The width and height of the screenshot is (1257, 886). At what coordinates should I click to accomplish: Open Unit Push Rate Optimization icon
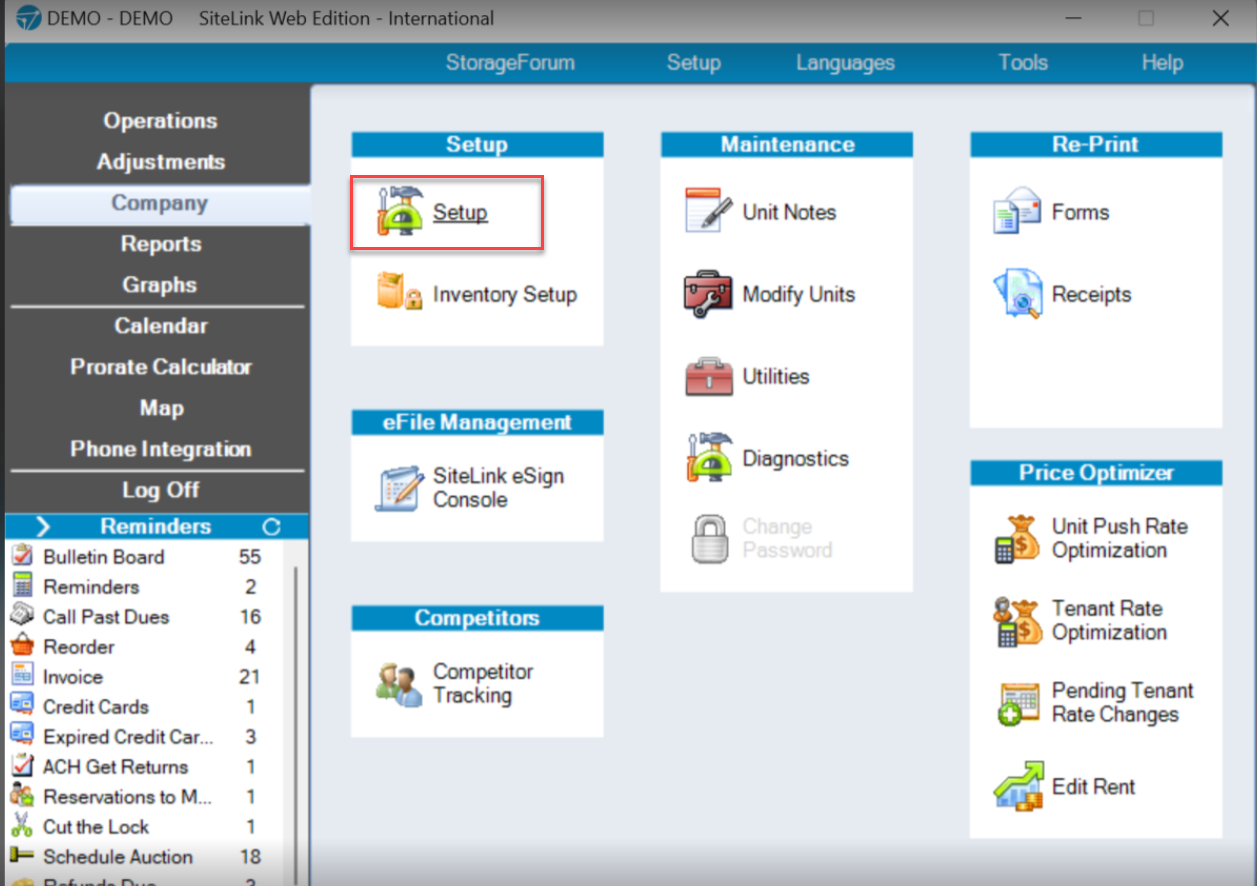(1018, 538)
